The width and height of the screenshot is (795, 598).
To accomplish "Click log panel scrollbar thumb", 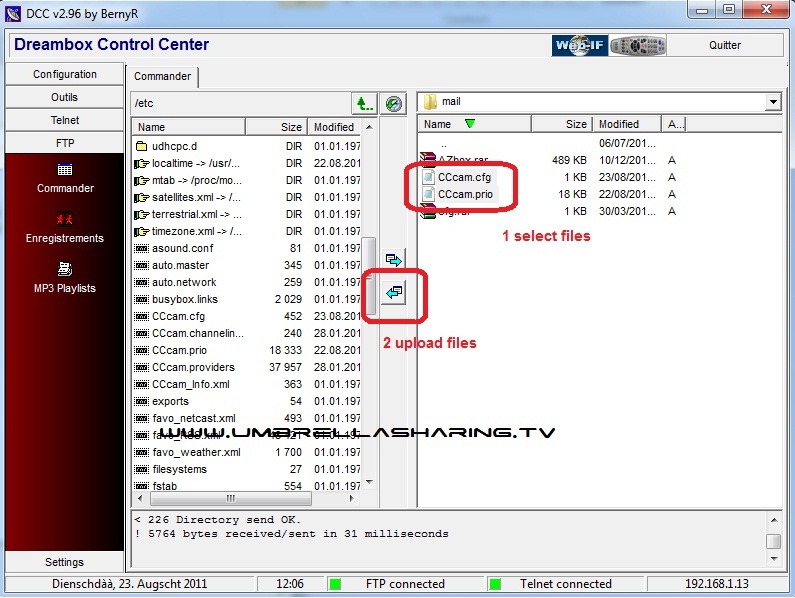I will pos(774,541).
